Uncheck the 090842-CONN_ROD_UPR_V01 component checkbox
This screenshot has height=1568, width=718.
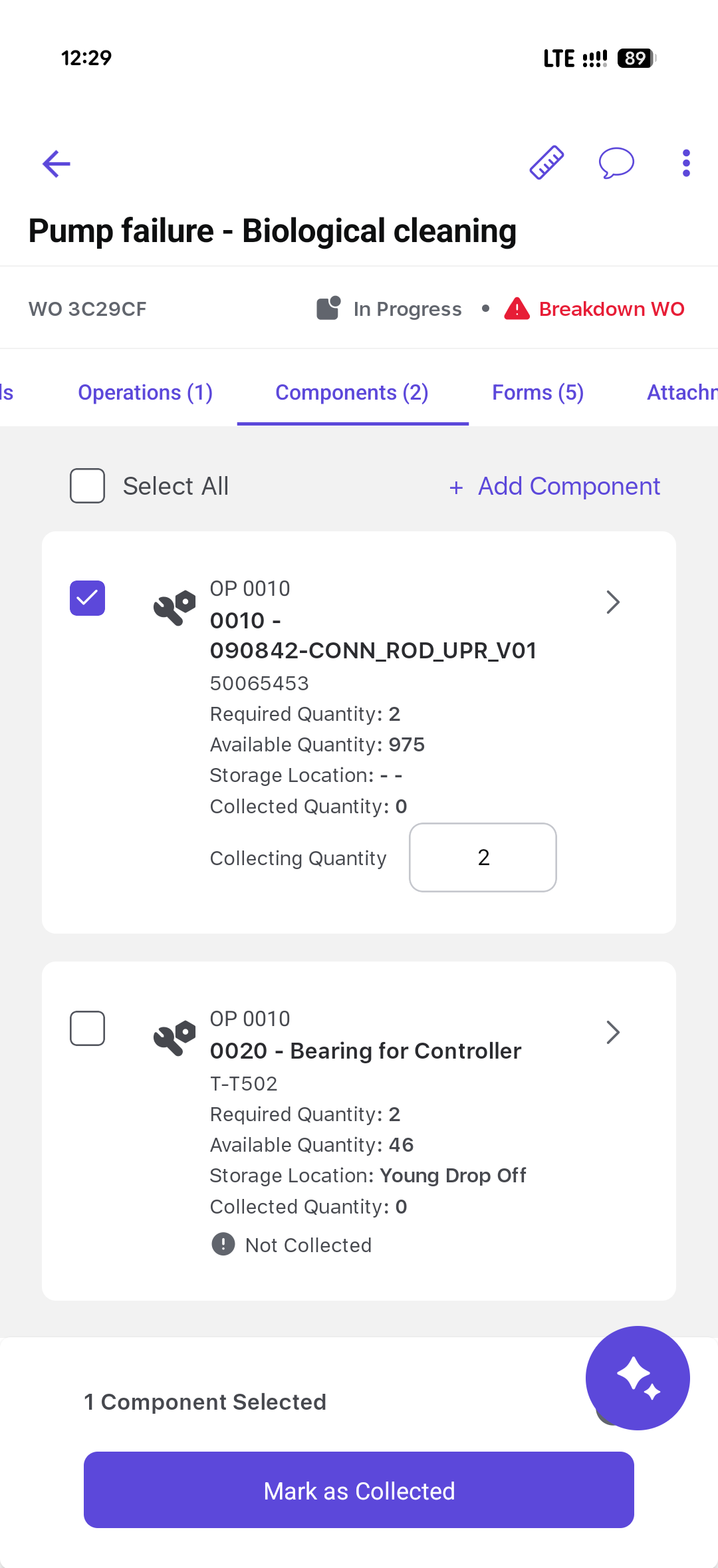(x=87, y=598)
